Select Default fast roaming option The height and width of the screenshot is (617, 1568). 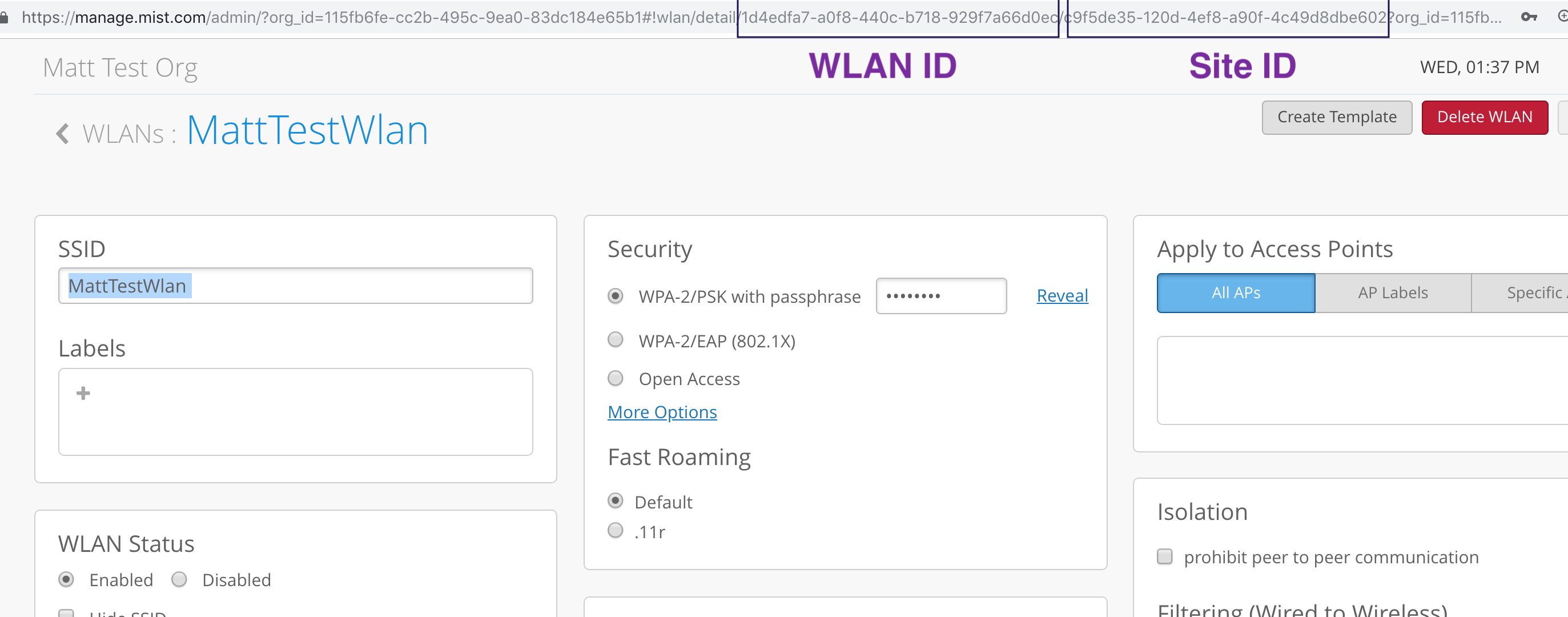(616, 501)
